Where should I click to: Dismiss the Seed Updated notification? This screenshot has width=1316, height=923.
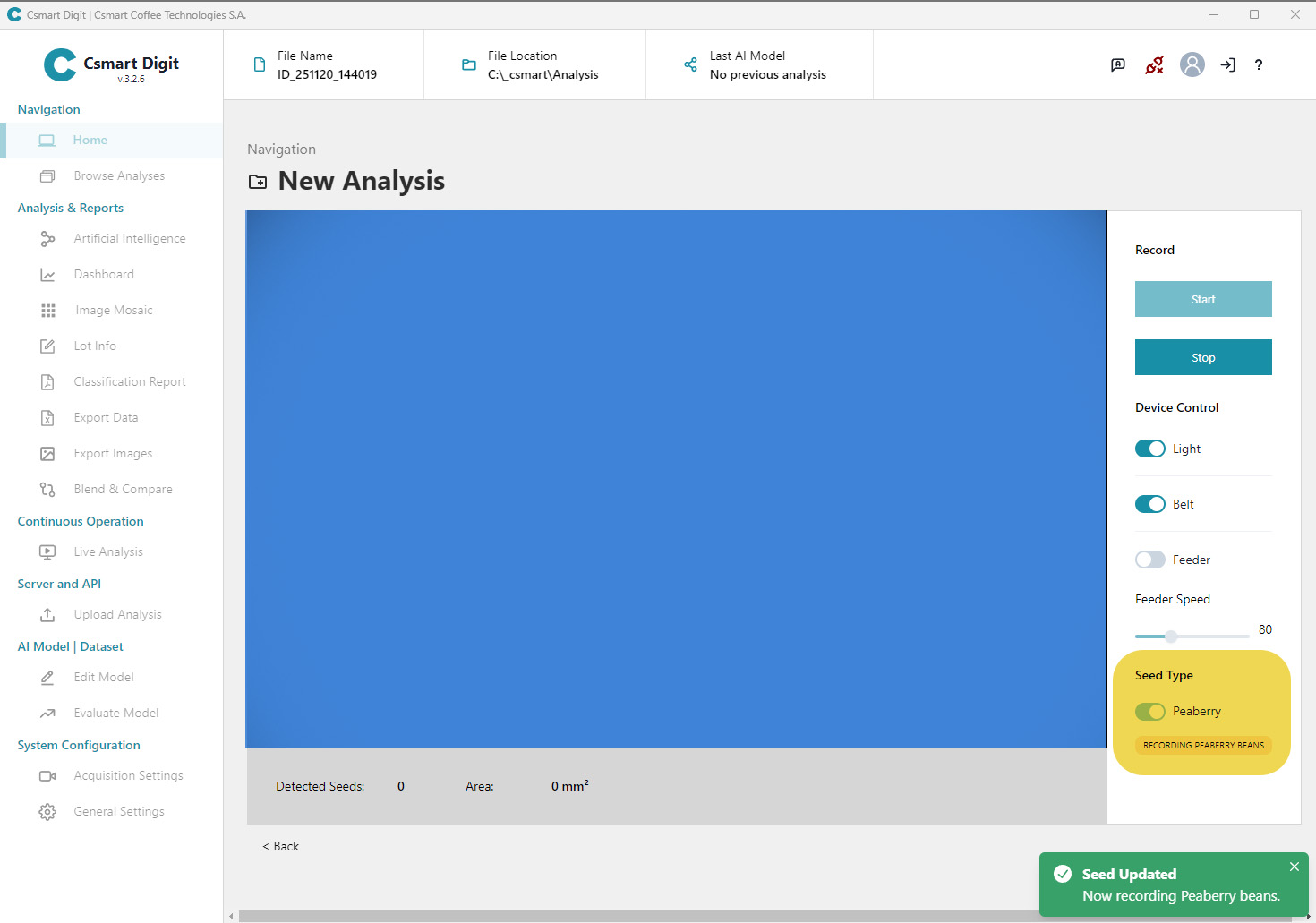coord(1294,867)
